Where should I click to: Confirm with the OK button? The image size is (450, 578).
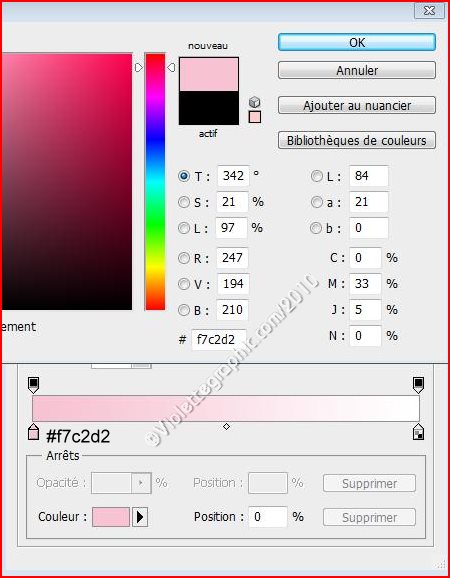(x=357, y=42)
